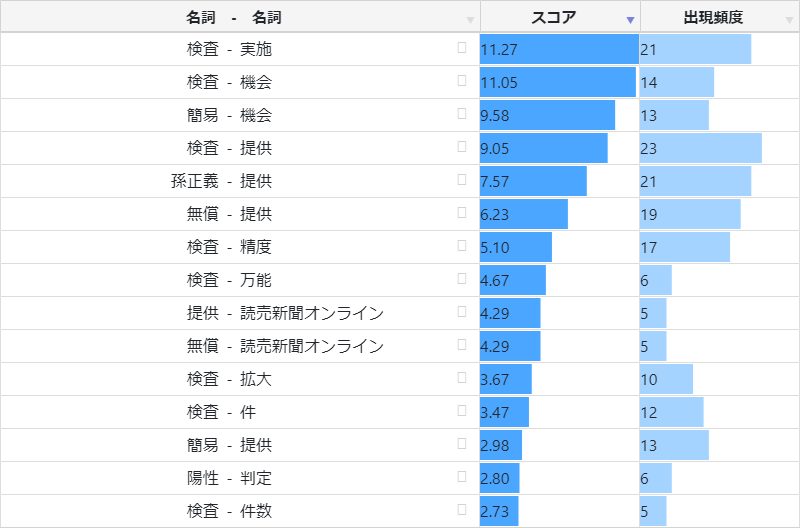Click the 出現頻度 header label
The image size is (800, 528).
coord(713,18)
